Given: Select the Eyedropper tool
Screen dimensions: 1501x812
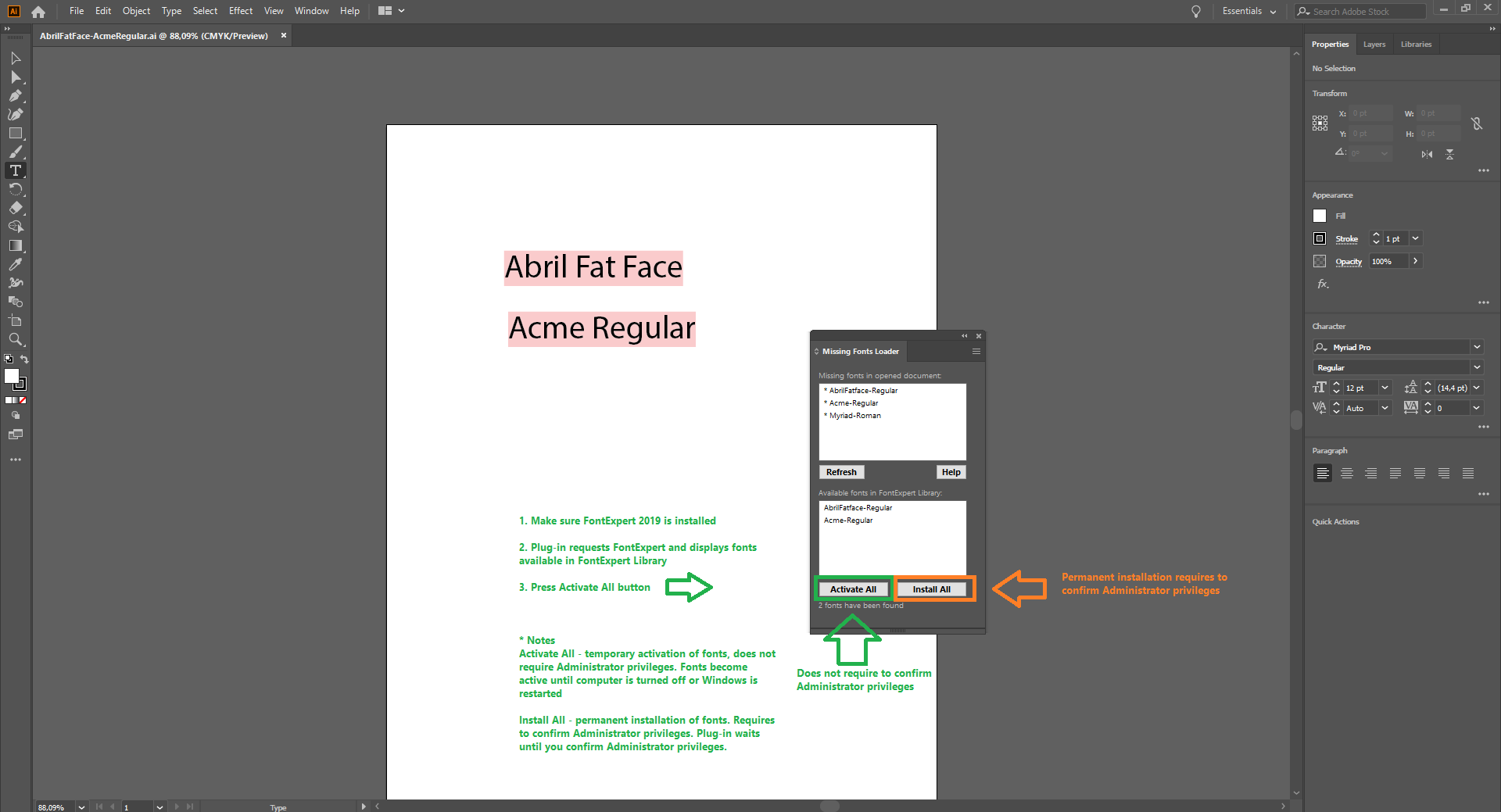Looking at the screenshot, I should tap(15, 264).
